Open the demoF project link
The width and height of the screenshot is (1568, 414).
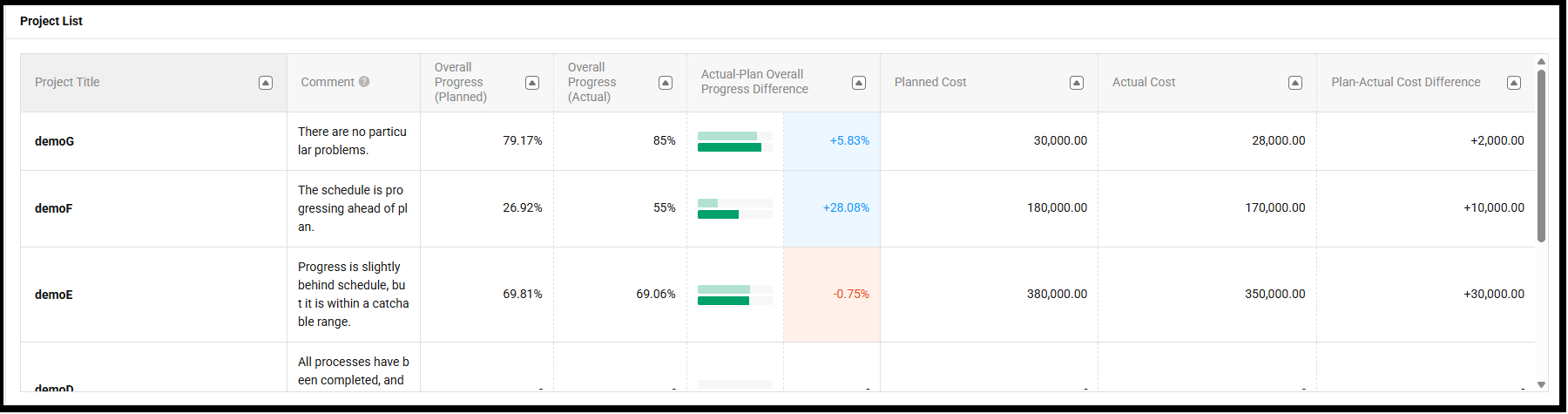53,208
